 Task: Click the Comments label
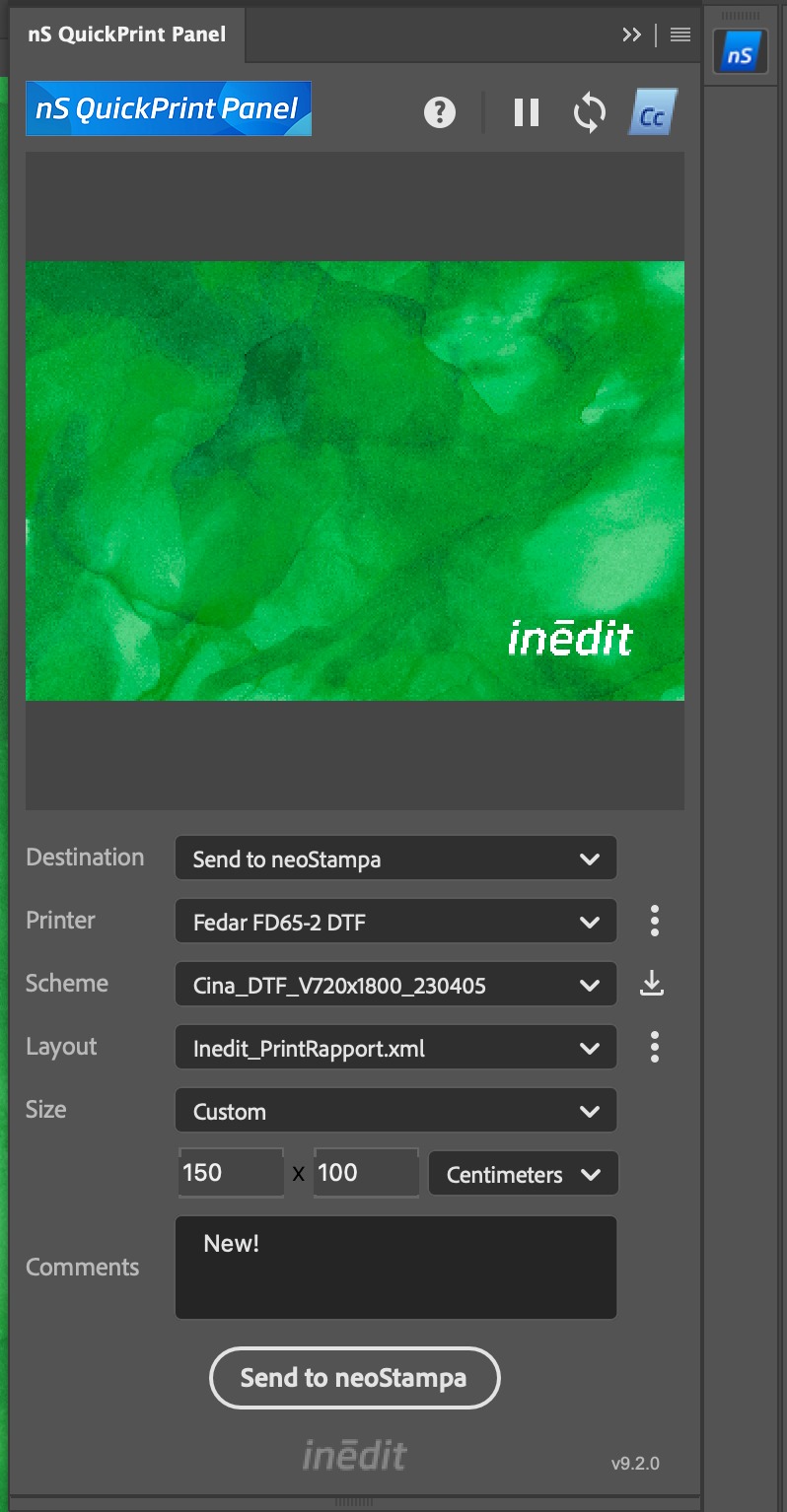[x=83, y=1268]
